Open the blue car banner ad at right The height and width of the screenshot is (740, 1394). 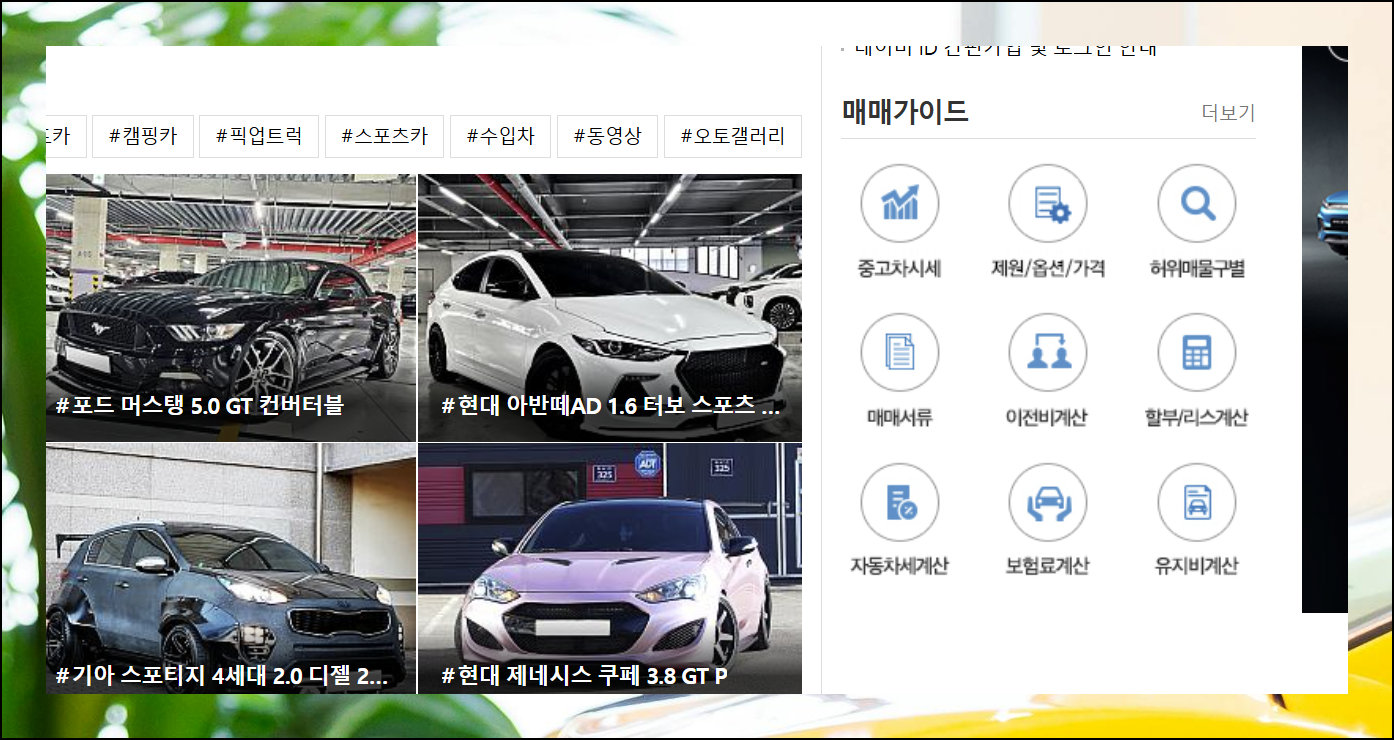[x=1325, y=329]
